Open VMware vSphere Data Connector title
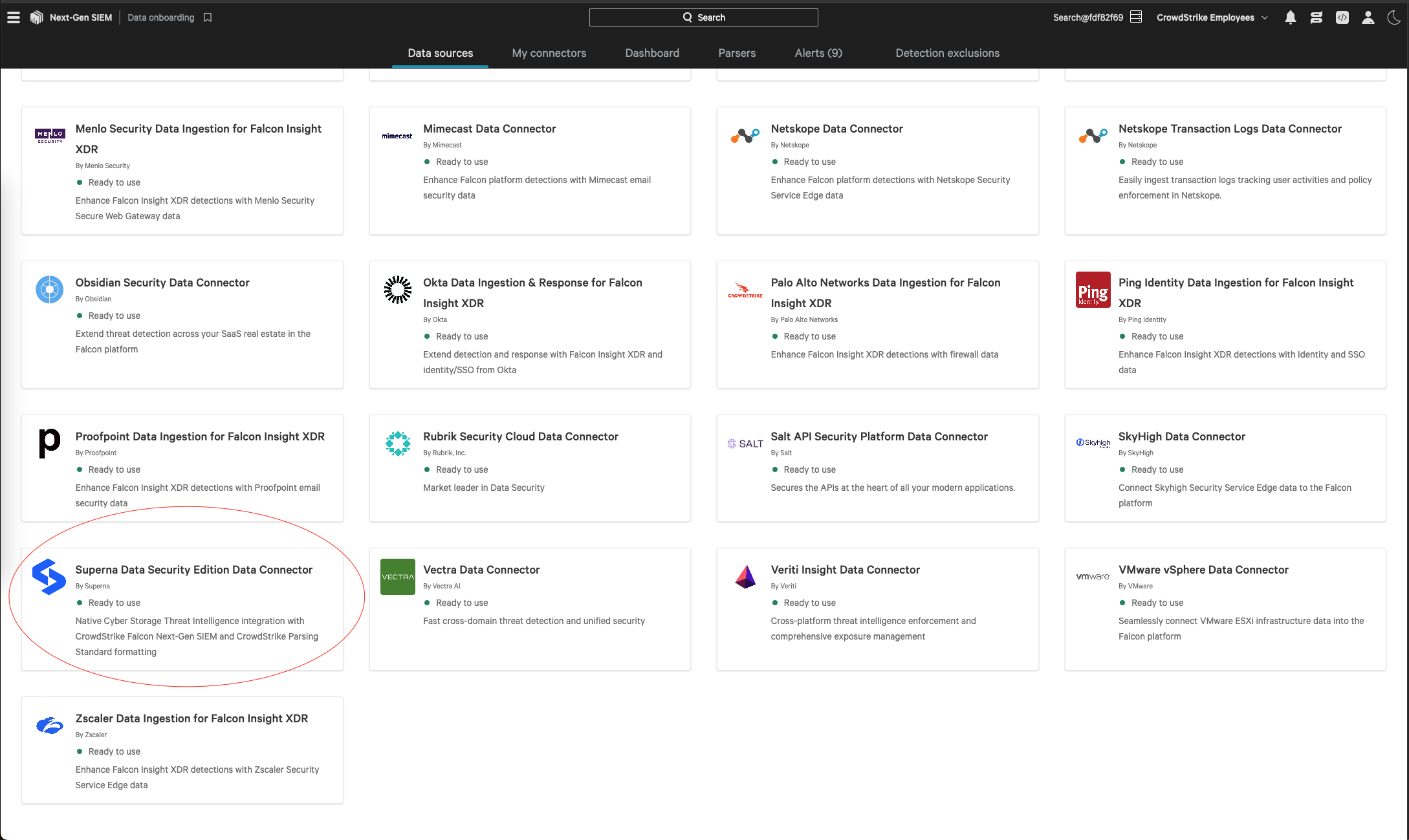Screen dimensions: 1409x840 point(1203,570)
